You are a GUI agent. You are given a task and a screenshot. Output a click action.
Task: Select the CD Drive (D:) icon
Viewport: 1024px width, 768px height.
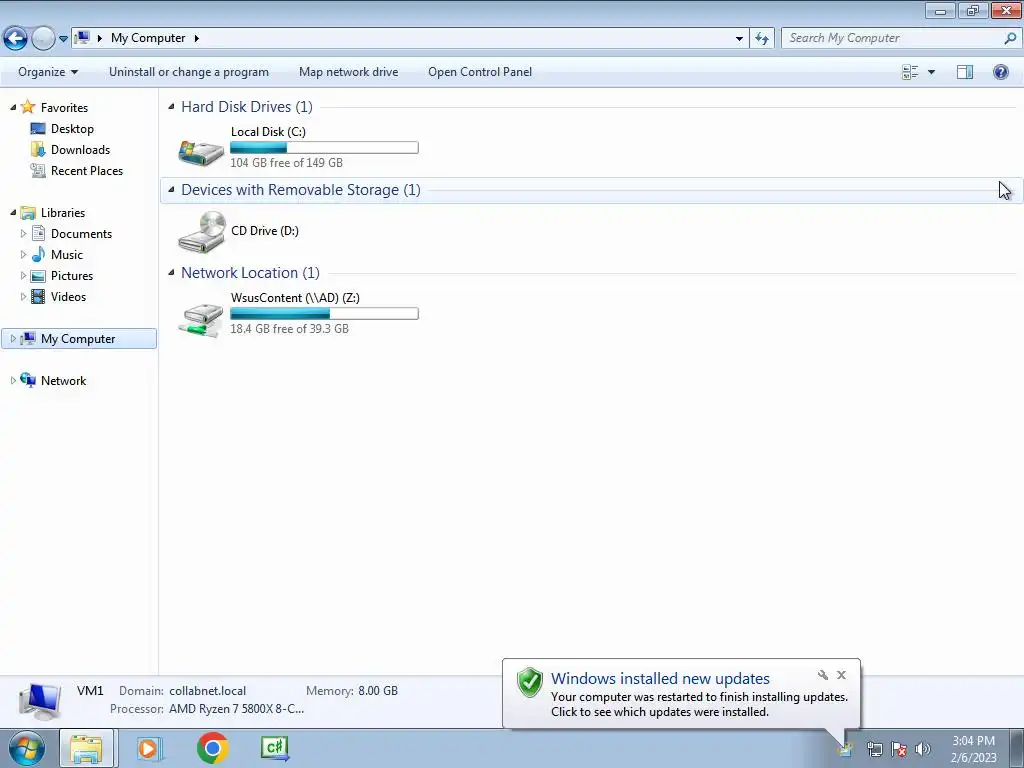202,232
